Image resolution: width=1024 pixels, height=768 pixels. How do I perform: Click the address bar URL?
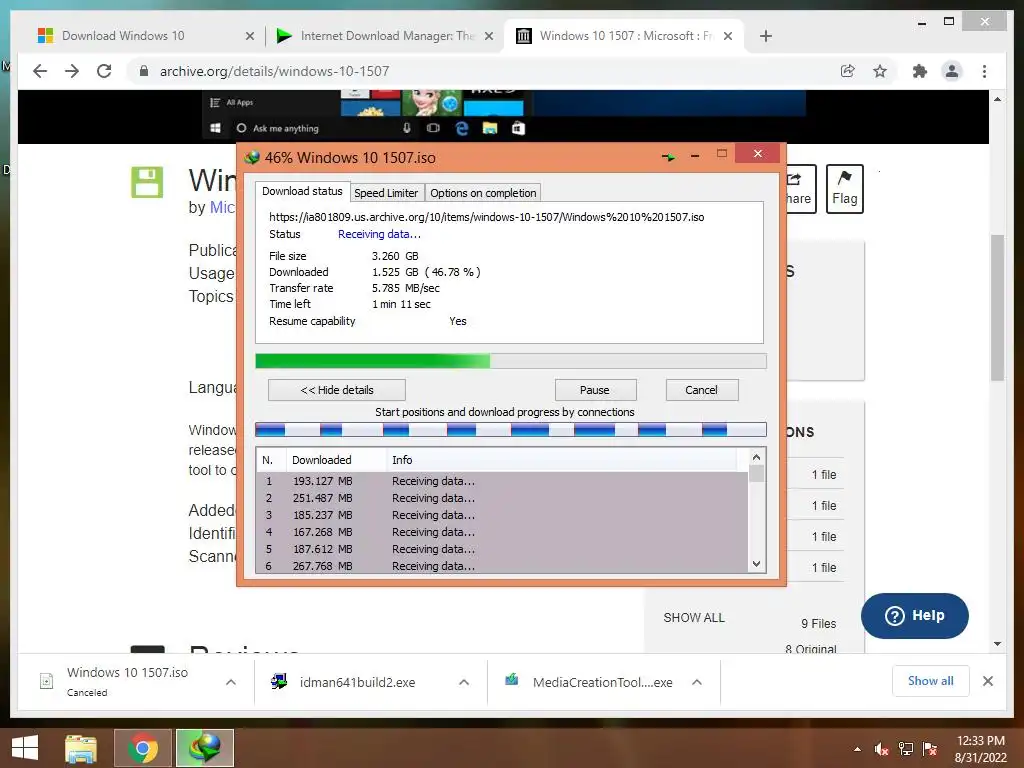point(274,71)
